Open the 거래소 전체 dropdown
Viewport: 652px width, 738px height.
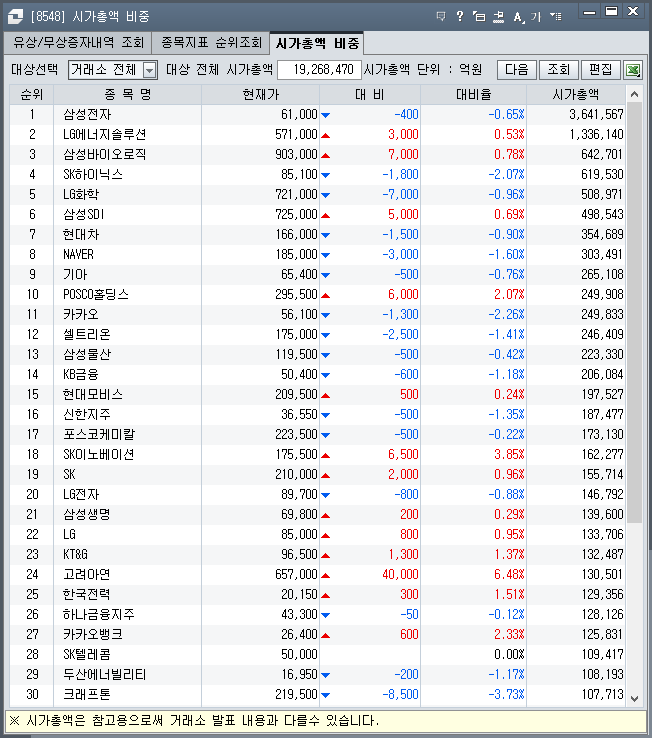point(113,70)
